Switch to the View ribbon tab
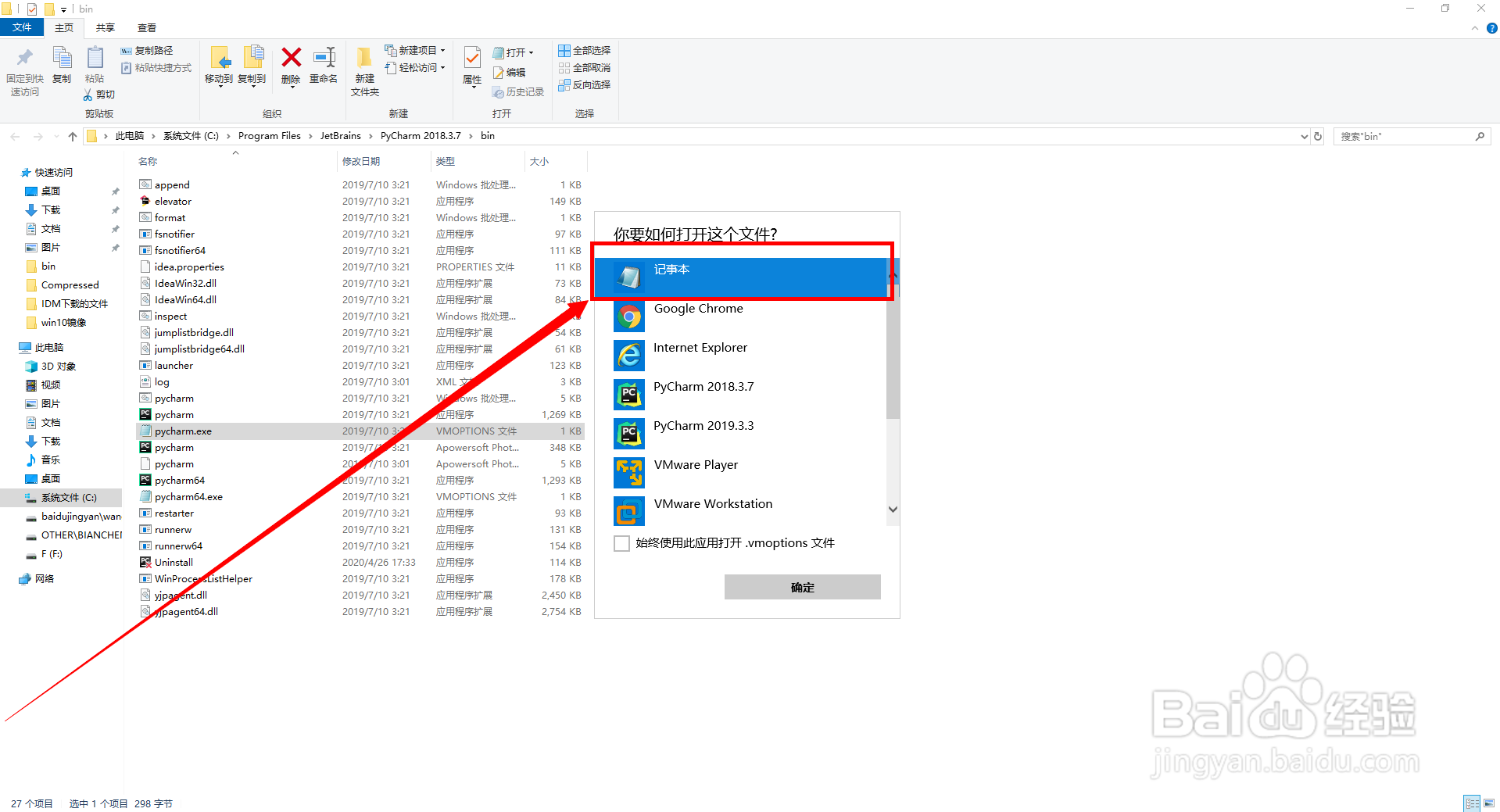The width and height of the screenshot is (1500, 812). tap(147, 28)
